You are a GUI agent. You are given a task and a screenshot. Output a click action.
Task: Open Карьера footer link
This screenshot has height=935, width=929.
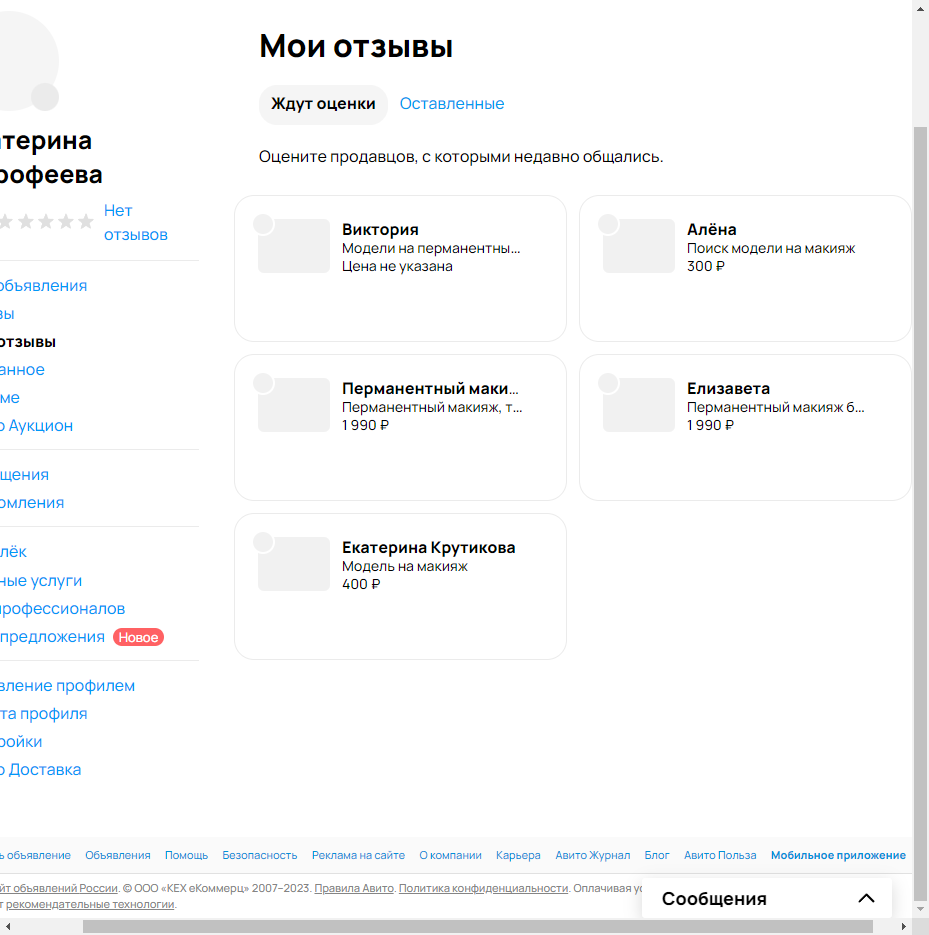[x=518, y=855]
